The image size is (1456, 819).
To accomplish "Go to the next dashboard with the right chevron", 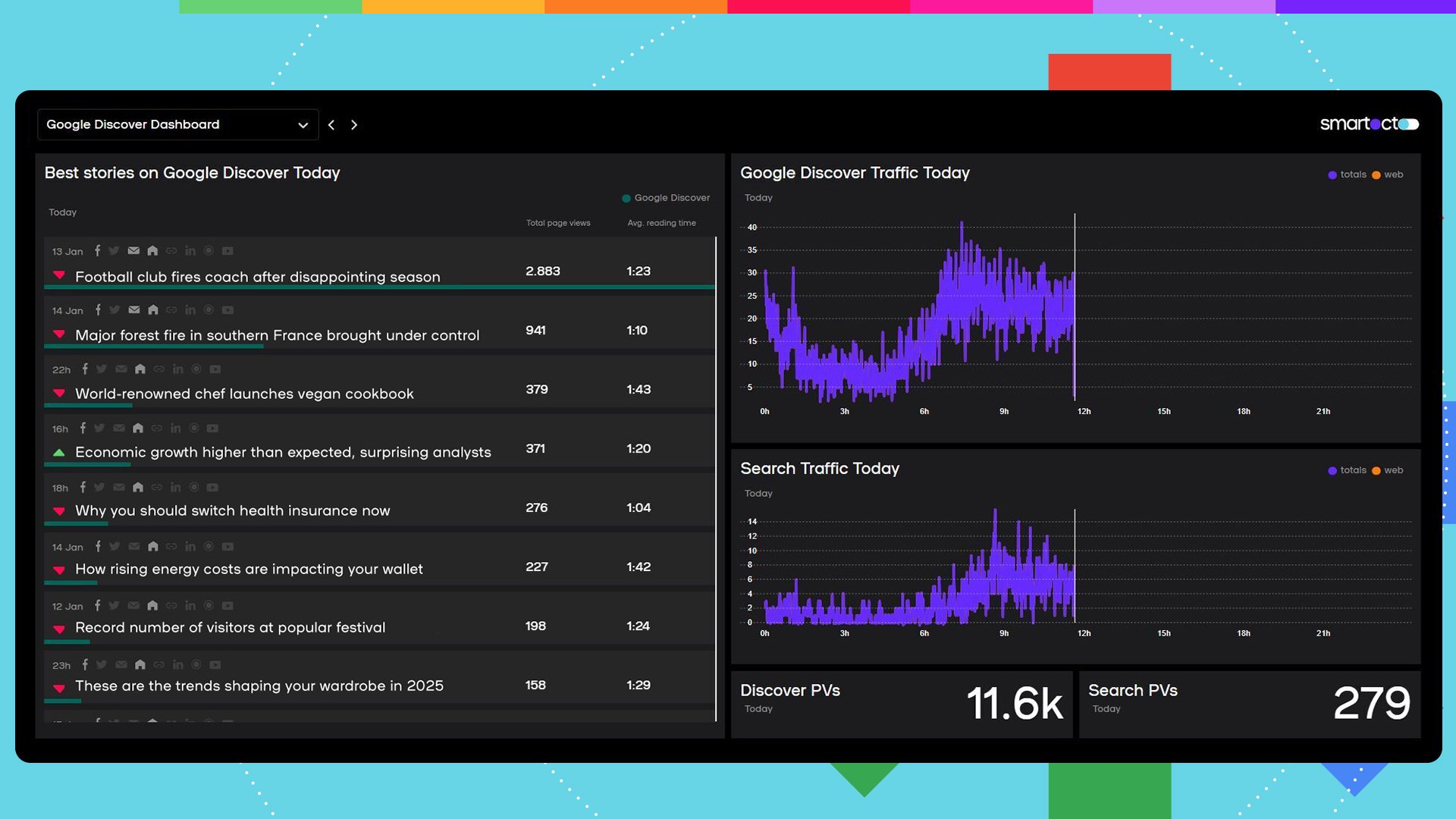I will click(354, 125).
